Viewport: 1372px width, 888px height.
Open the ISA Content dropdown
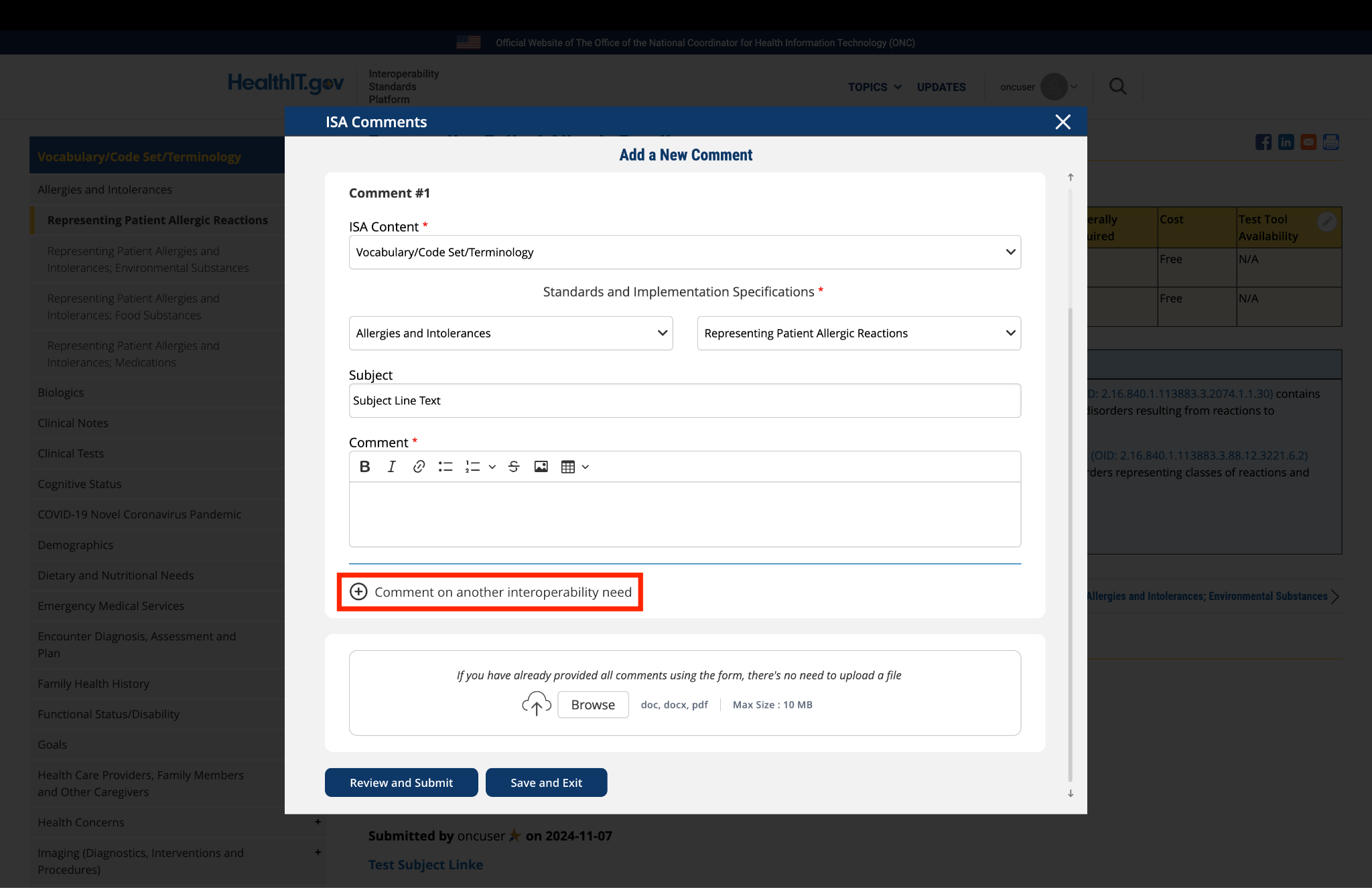click(x=685, y=252)
